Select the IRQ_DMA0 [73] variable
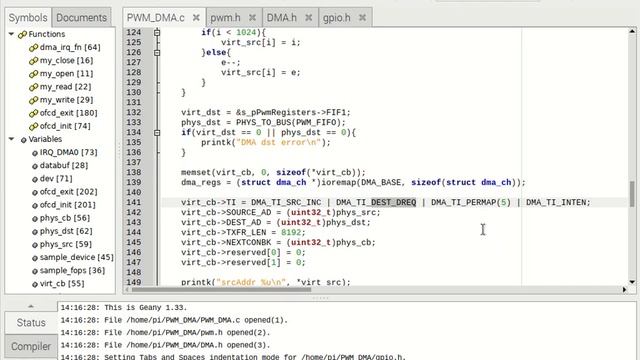Viewport: 640px width, 360px height. (x=68, y=152)
